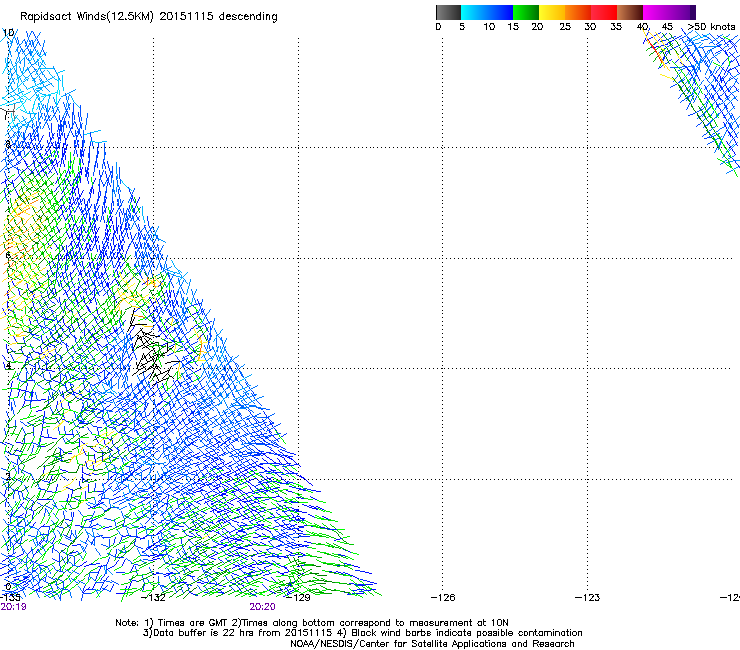
Task: Click the '-123' longitude axis label
Action: pyautogui.click(x=587, y=598)
